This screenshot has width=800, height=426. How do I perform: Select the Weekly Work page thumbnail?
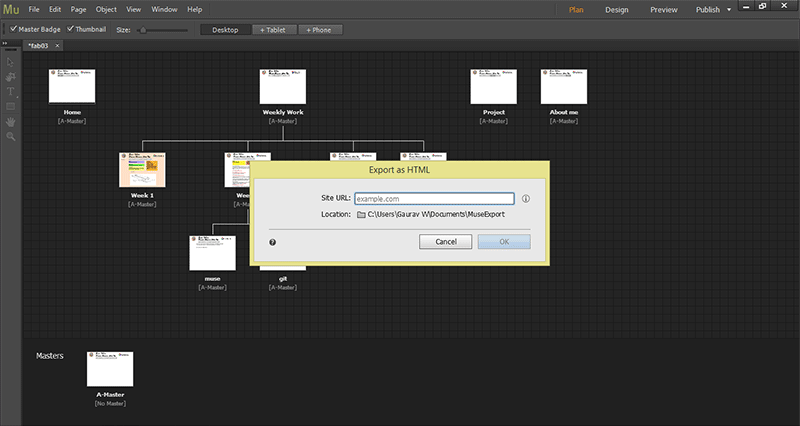click(283, 86)
